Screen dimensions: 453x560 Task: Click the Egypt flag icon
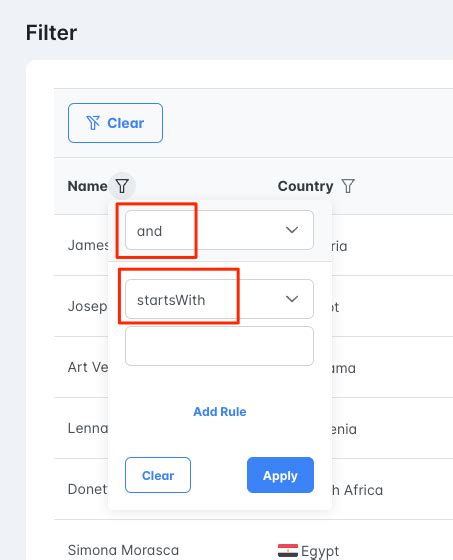point(288,550)
